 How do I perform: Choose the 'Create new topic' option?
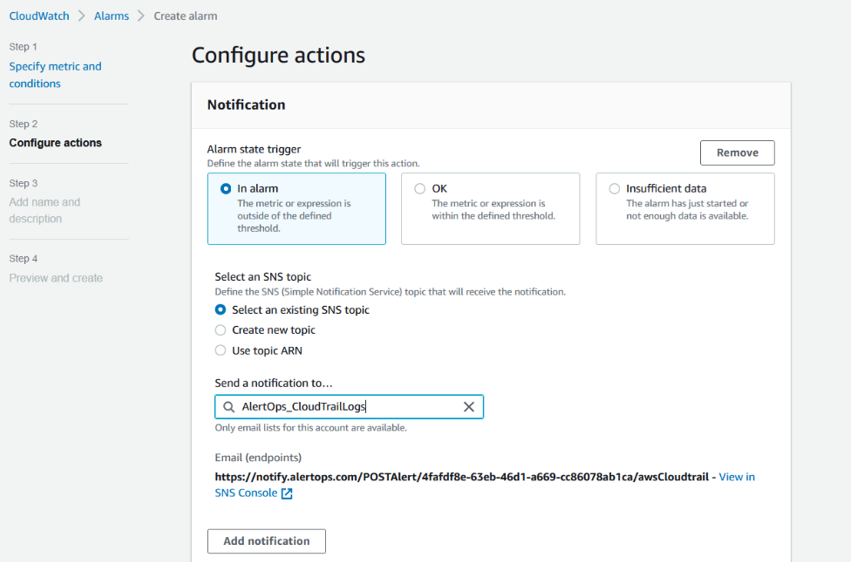click(x=221, y=330)
